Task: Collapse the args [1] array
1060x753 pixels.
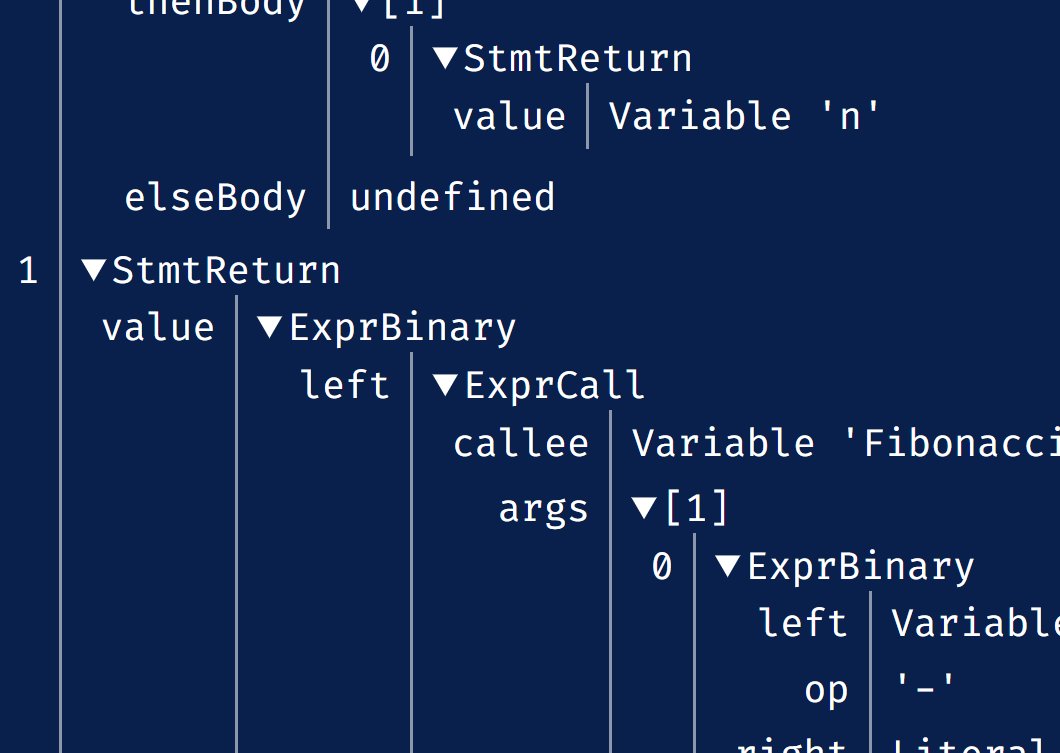Action: (x=644, y=508)
